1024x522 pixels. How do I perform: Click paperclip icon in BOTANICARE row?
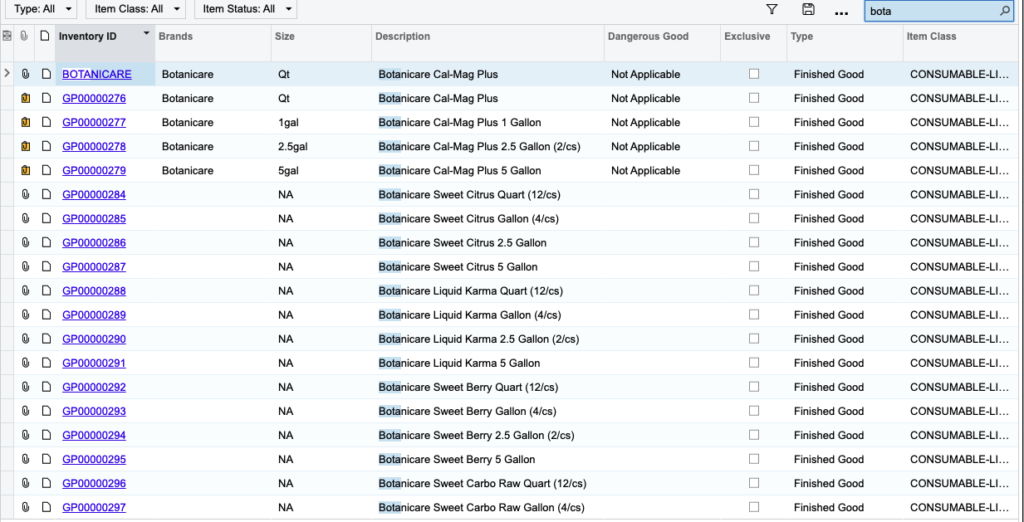tap(25, 74)
